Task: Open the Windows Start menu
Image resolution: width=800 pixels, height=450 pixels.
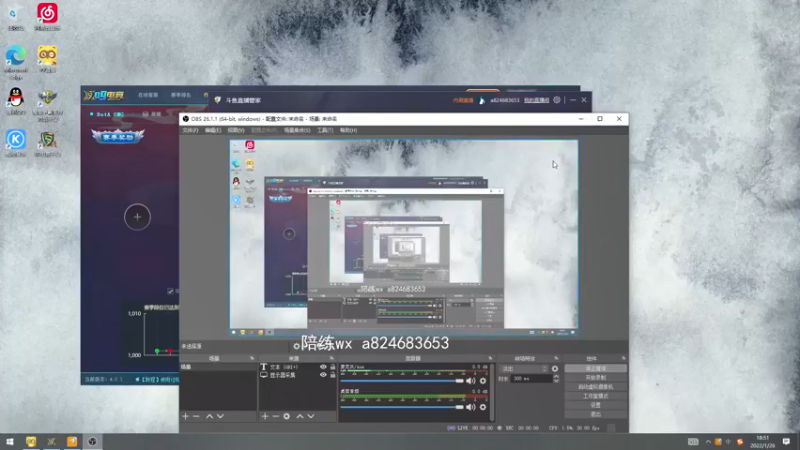Action: 10,441
